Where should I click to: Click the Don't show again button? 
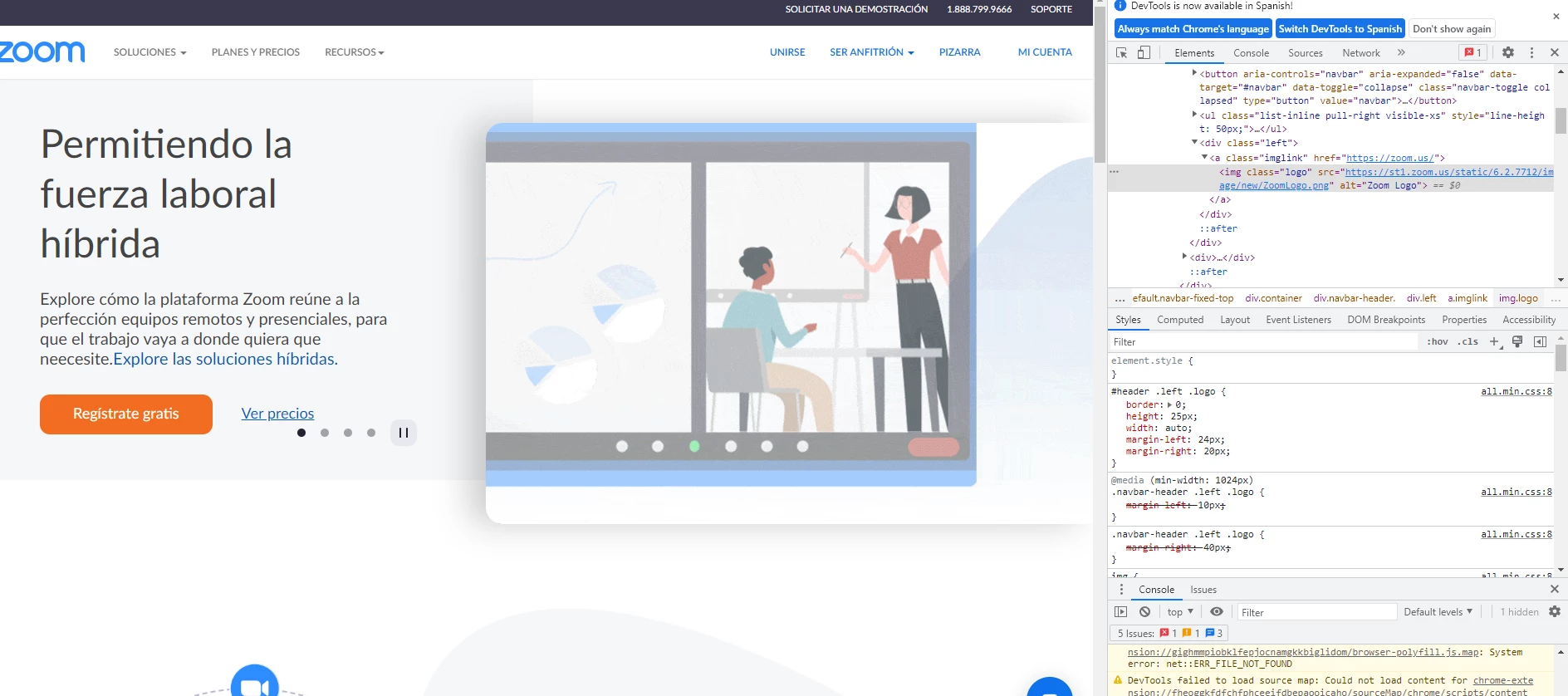1452,28
